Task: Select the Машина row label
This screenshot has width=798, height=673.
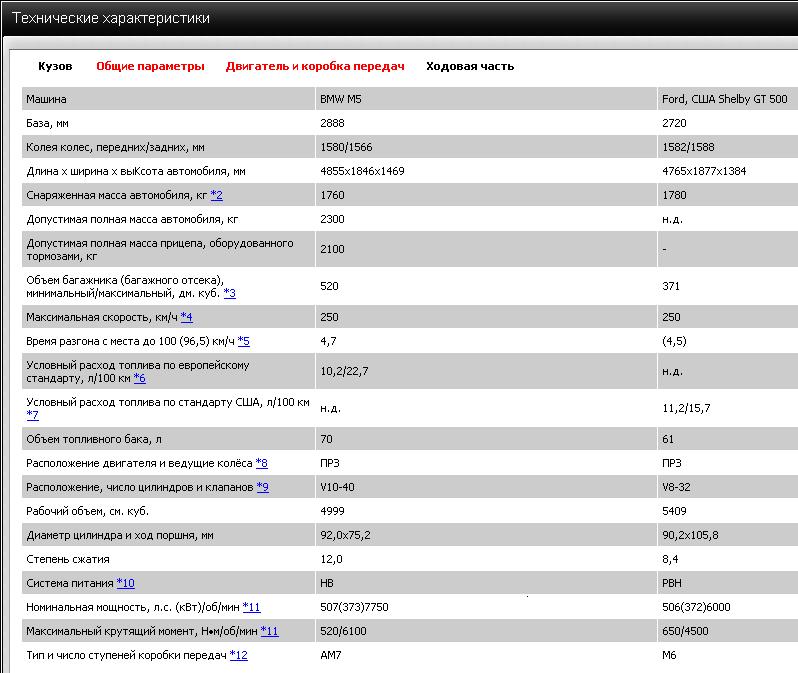Action: point(46,99)
